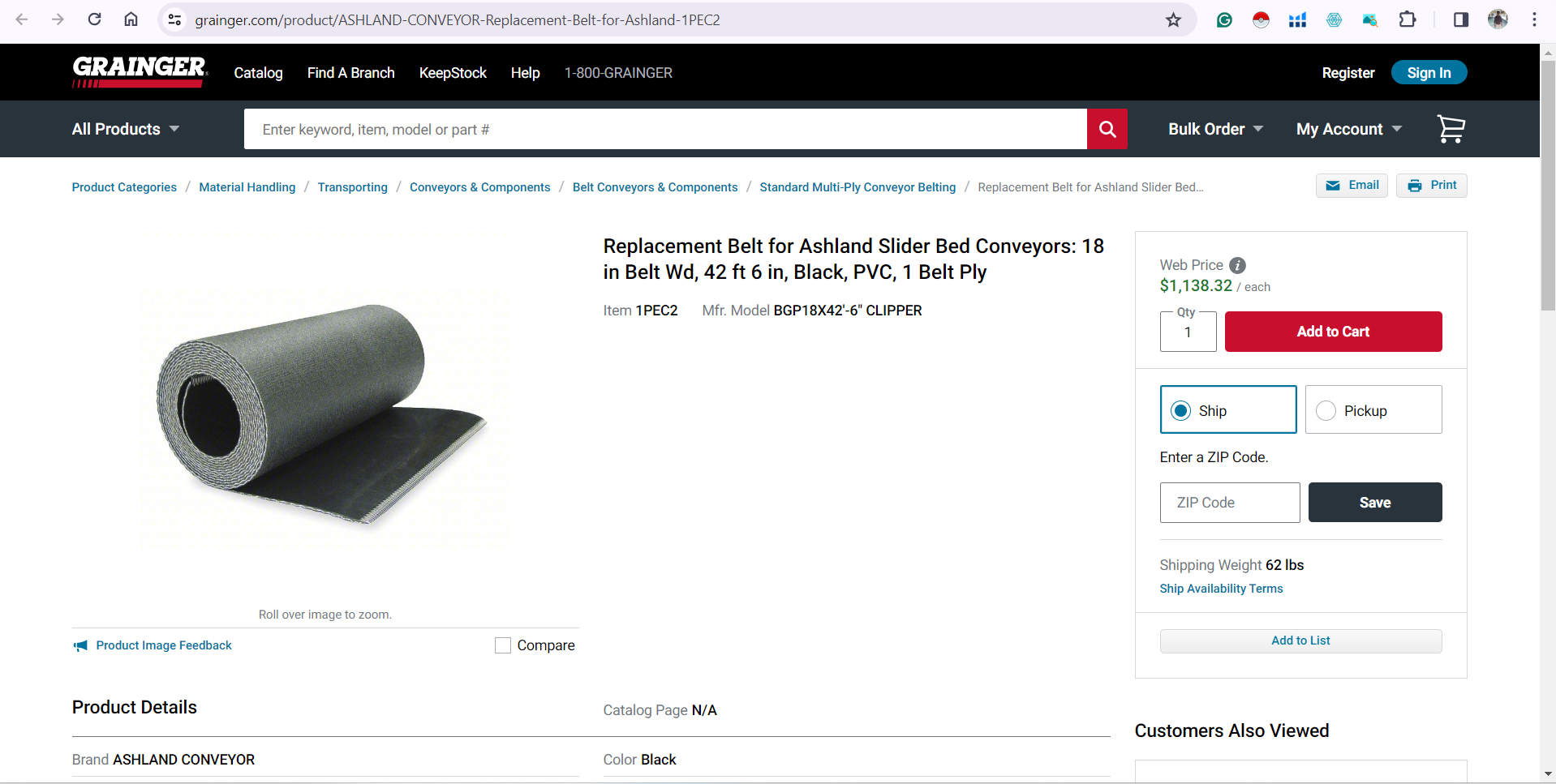Click the Web Price info icon
1556x784 pixels.
click(1237, 265)
